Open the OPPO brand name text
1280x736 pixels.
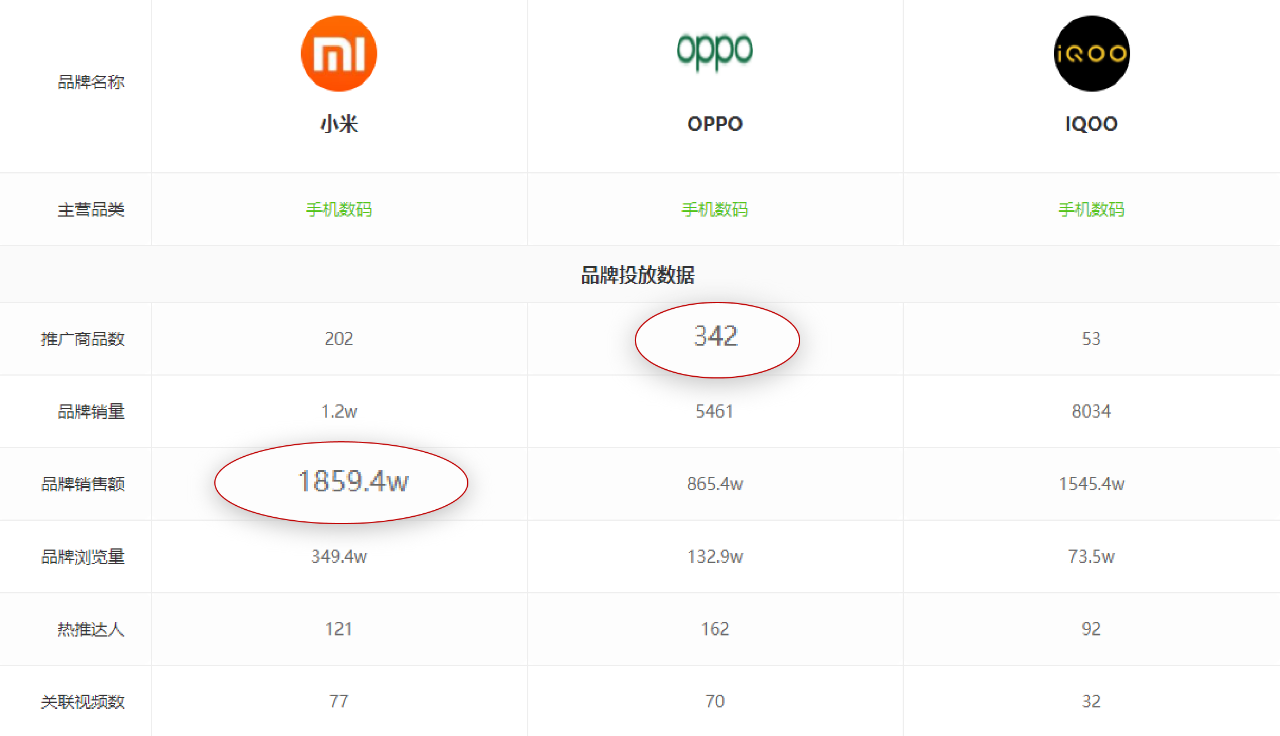715,124
